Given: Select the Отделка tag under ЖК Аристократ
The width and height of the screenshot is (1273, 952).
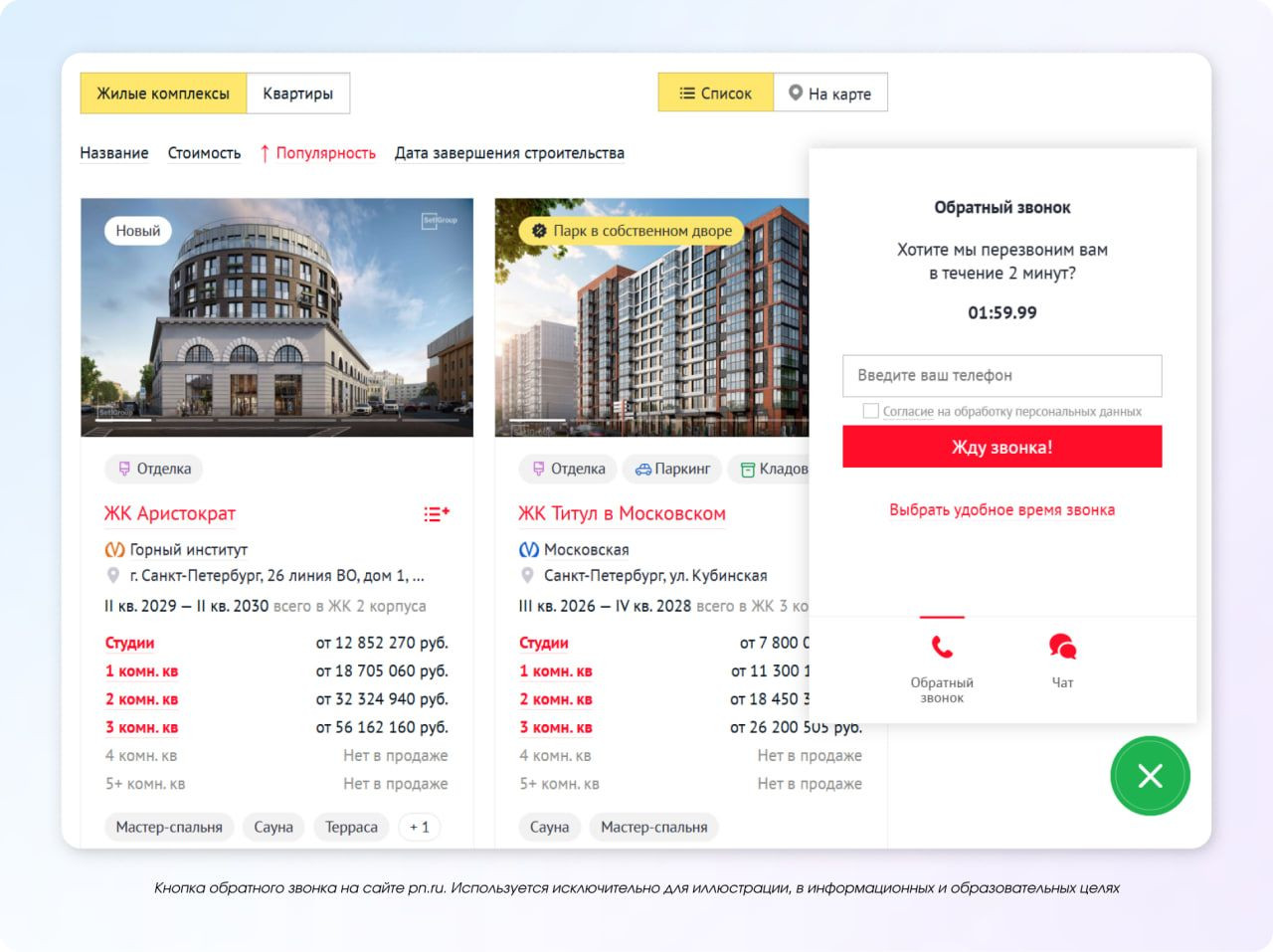Looking at the screenshot, I should (153, 469).
